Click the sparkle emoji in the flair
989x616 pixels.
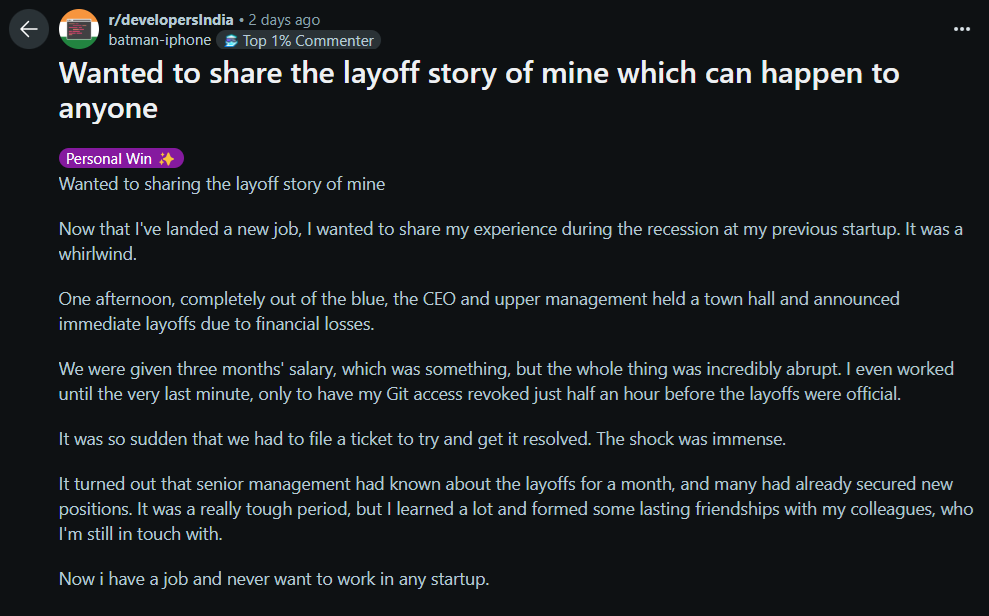167,159
